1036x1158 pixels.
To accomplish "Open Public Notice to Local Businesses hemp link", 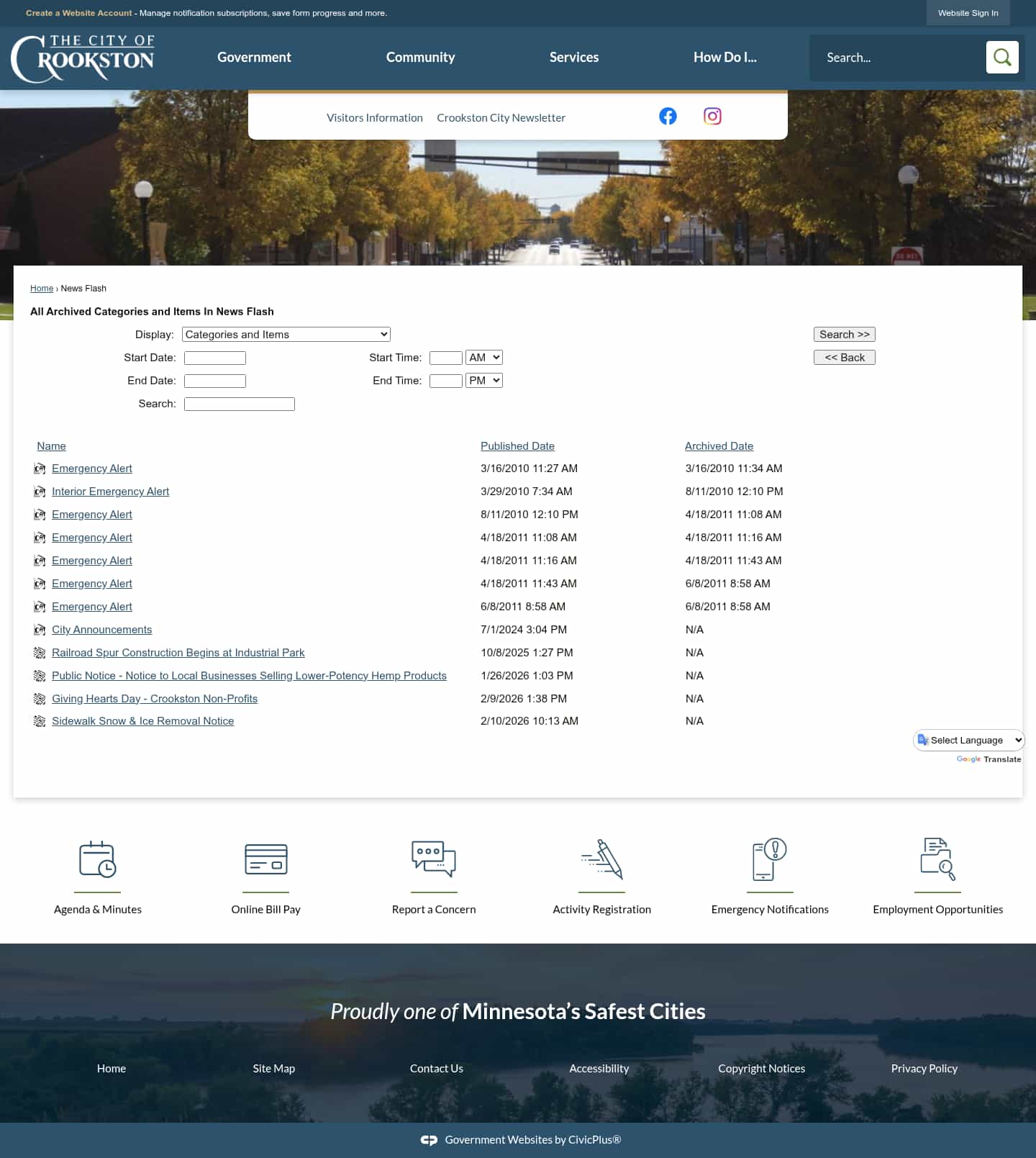I will point(249,675).
